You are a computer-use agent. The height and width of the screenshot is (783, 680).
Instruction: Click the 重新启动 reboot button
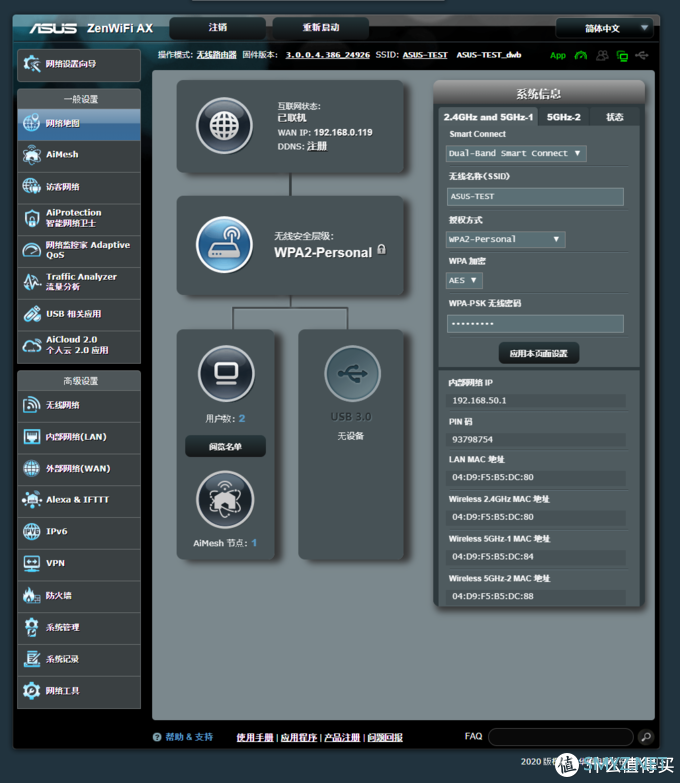coord(321,27)
